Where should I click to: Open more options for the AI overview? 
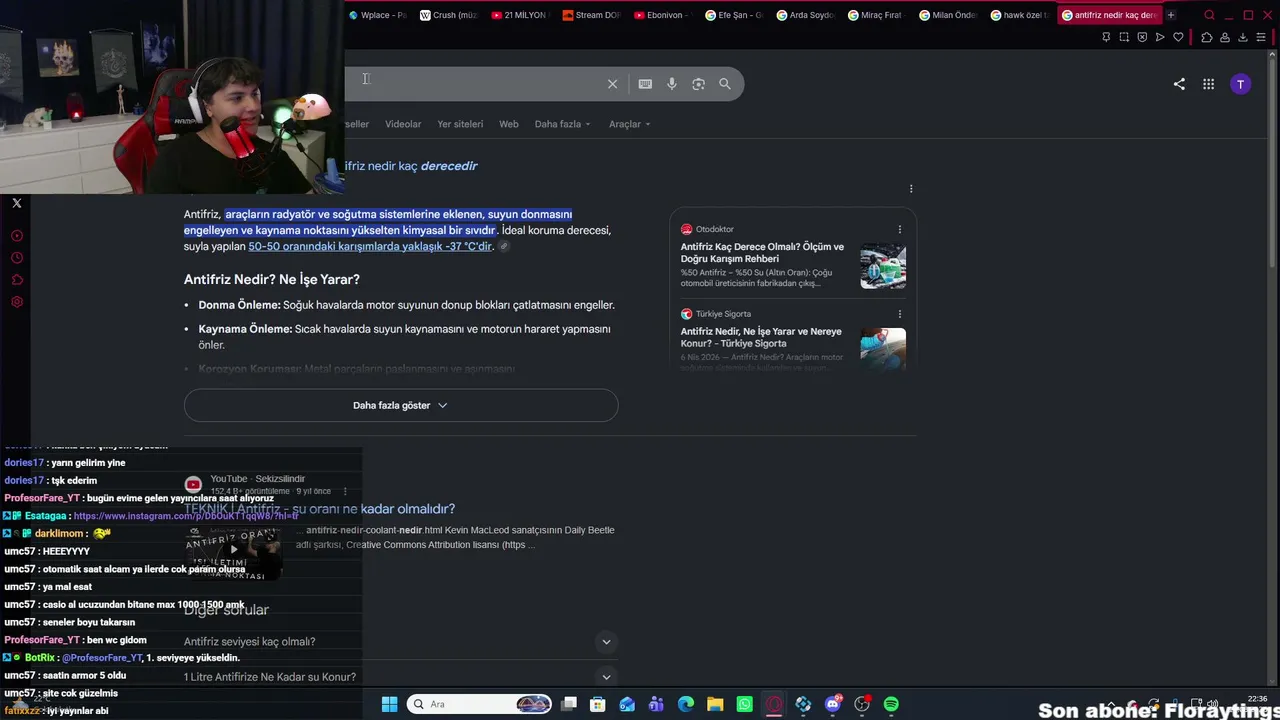(911, 189)
